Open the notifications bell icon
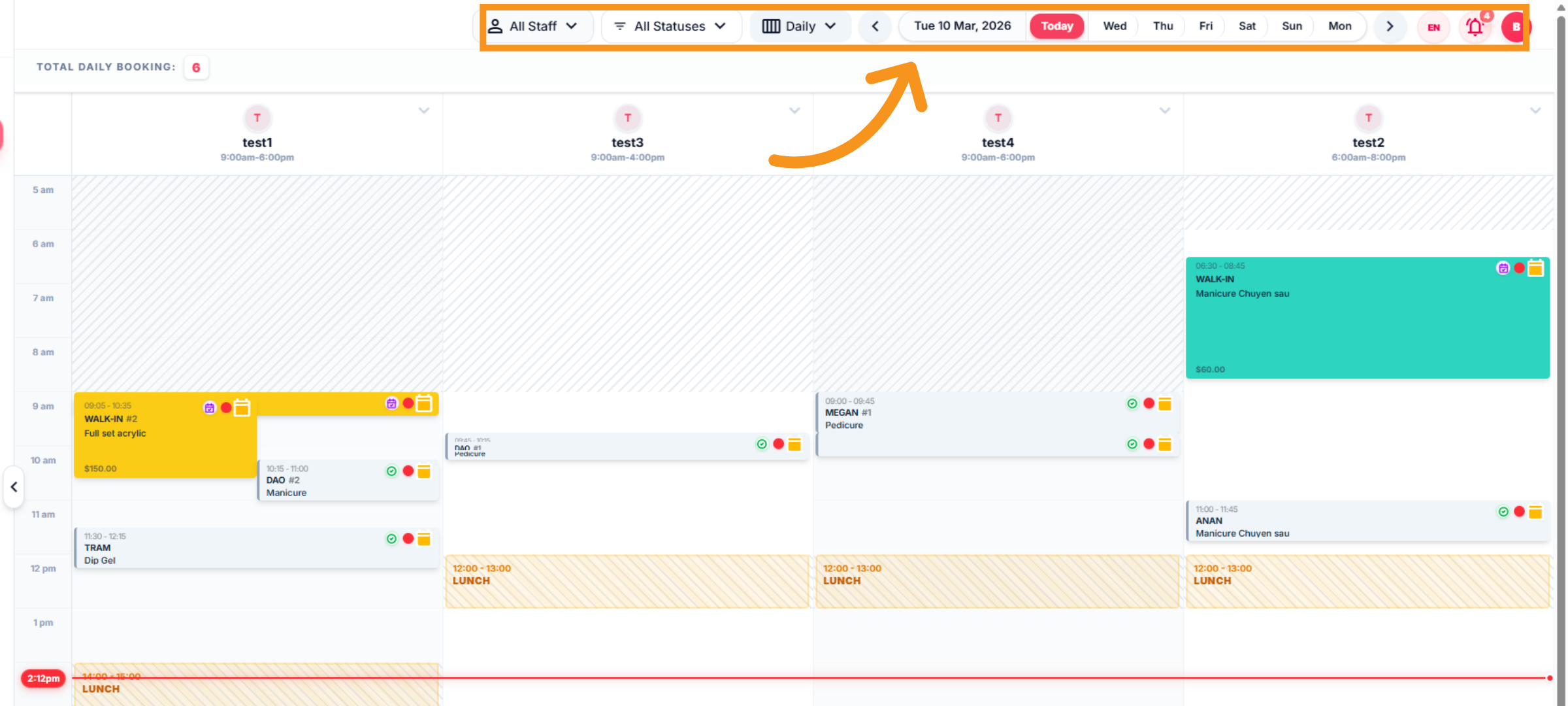1568x706 pixels. (x=1475, y=27)
